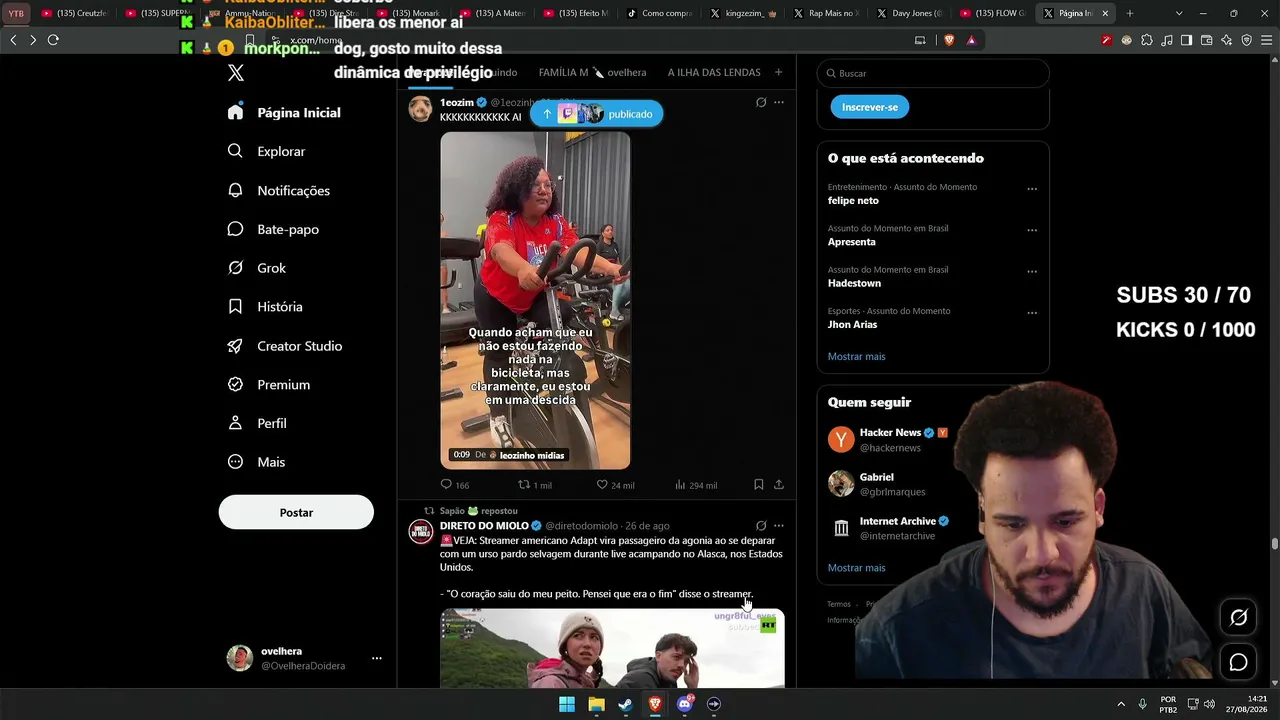Click Mostrar mais under trending topics
The height and width of the screenshot is (720, 1280).
(x=856, y=356)
